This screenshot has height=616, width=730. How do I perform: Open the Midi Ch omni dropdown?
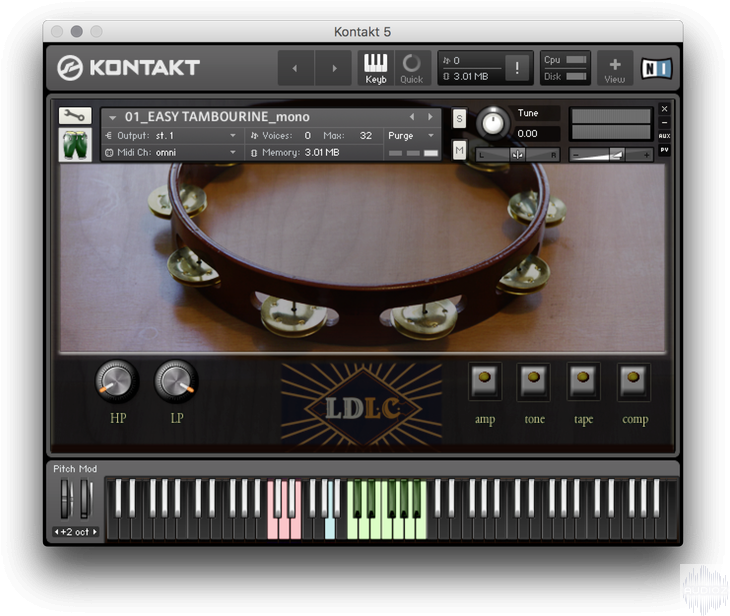point(172,152)
